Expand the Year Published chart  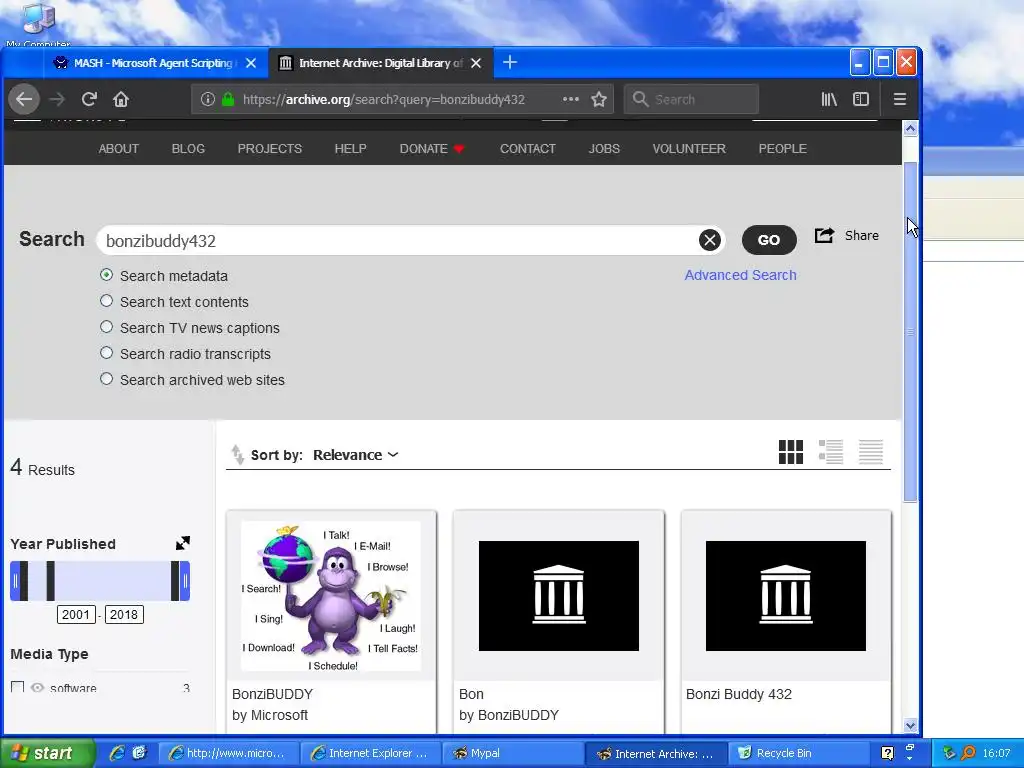(183, 543)
